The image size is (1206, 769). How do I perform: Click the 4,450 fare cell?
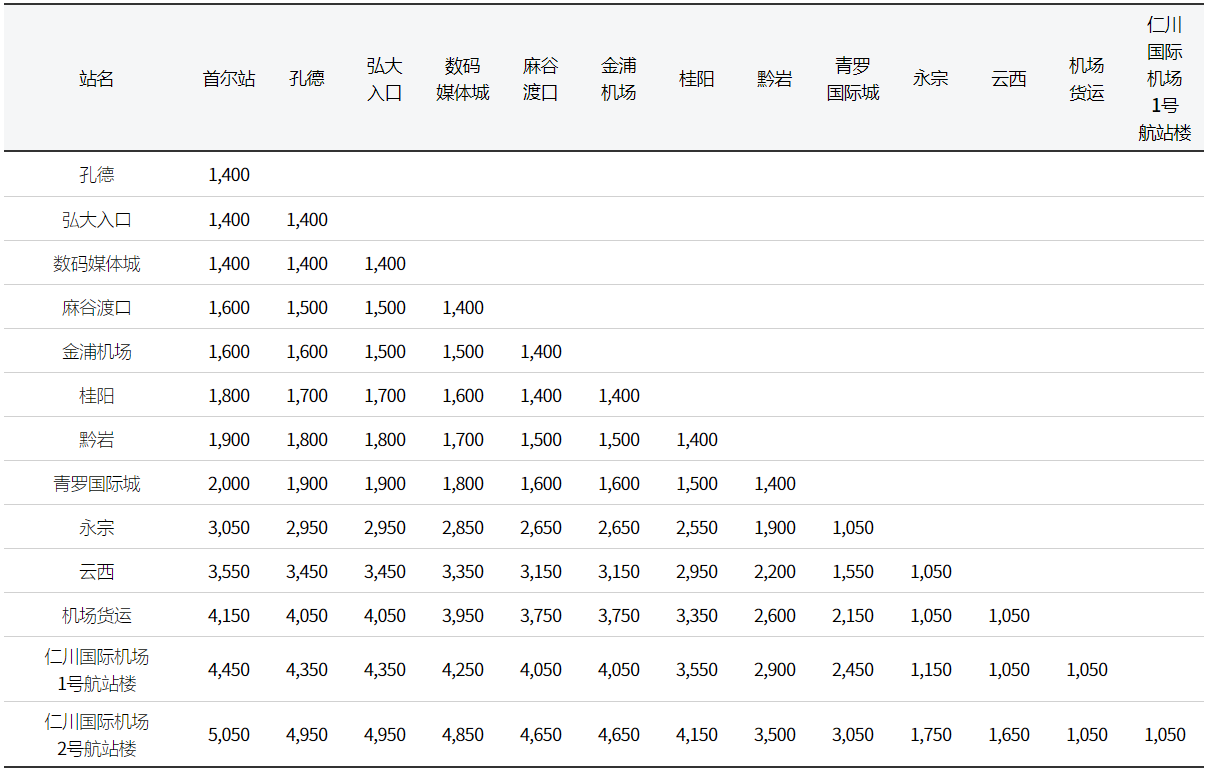(x=229, y=670)
